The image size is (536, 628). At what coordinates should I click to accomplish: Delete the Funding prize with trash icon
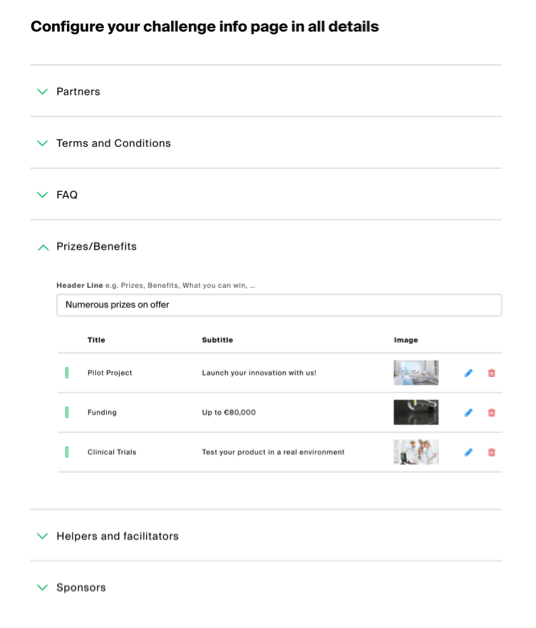(x=492, y=413)
